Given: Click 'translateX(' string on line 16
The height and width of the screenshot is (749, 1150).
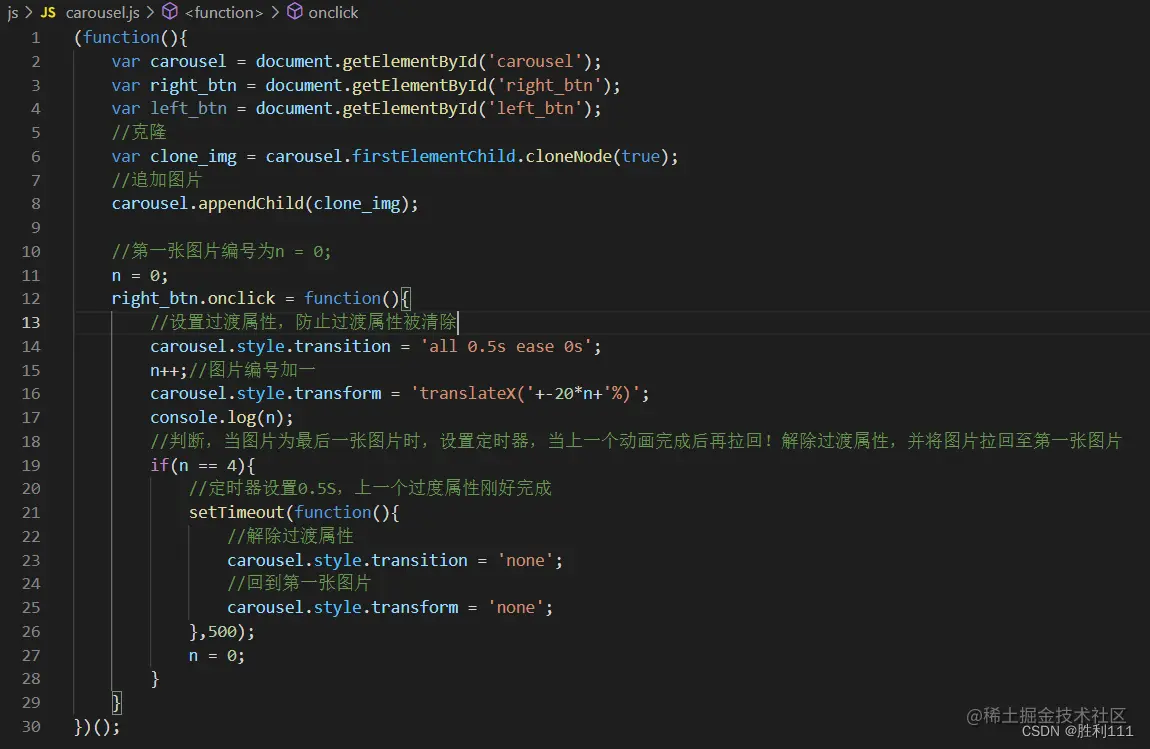Looking at the screenshot, I should click(x=472, y=394).
